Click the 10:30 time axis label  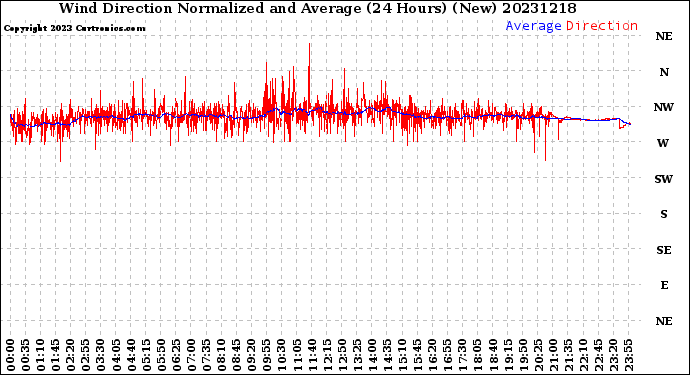(x=282, y=355)
